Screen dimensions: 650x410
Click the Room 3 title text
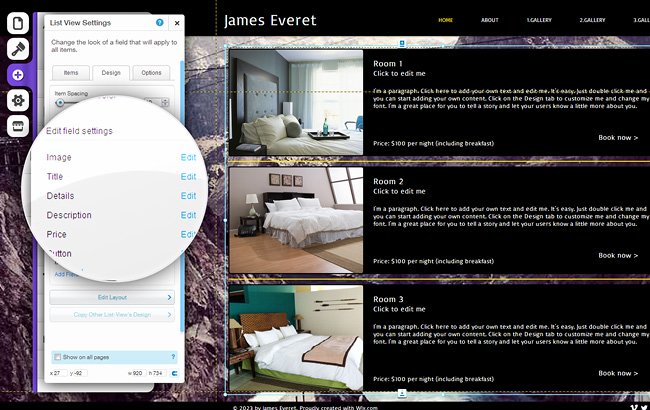[388, 299]
